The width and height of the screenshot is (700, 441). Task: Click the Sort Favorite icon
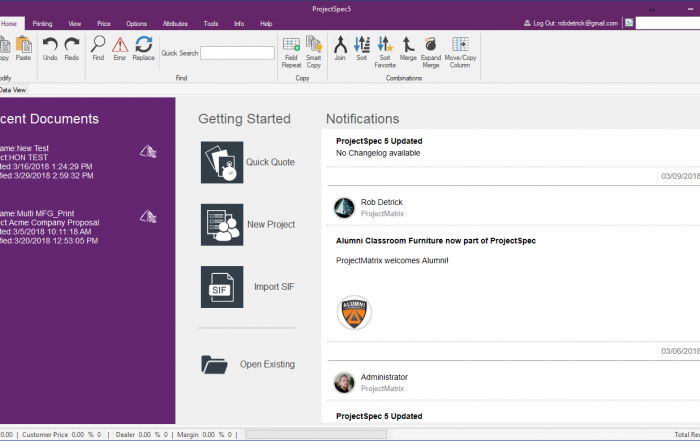click(385, 44)
